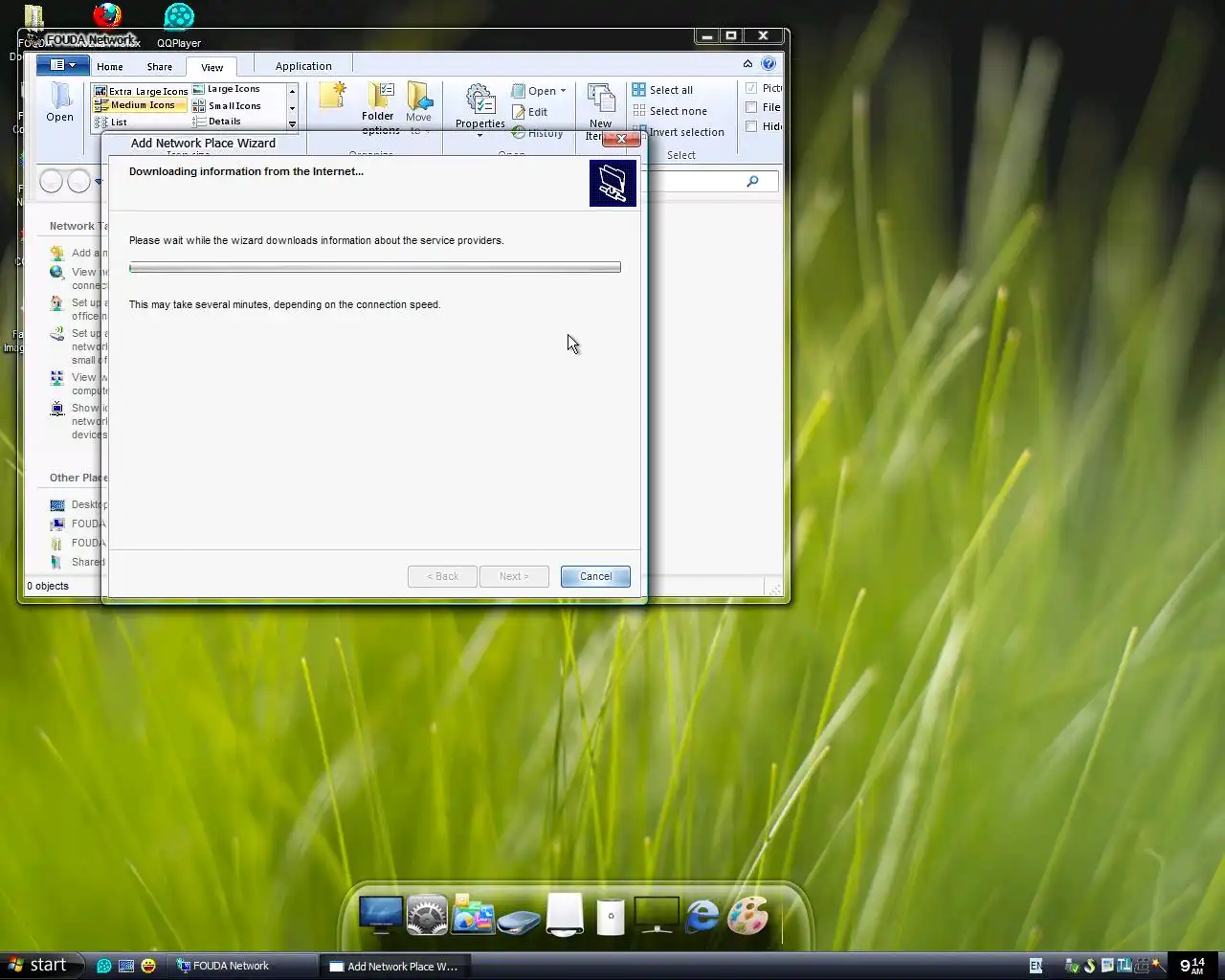Image resolution: width=1225 pixels, height=980 pixels.
Task: Click the new folder star icon
Action: [x=333, y=95]
